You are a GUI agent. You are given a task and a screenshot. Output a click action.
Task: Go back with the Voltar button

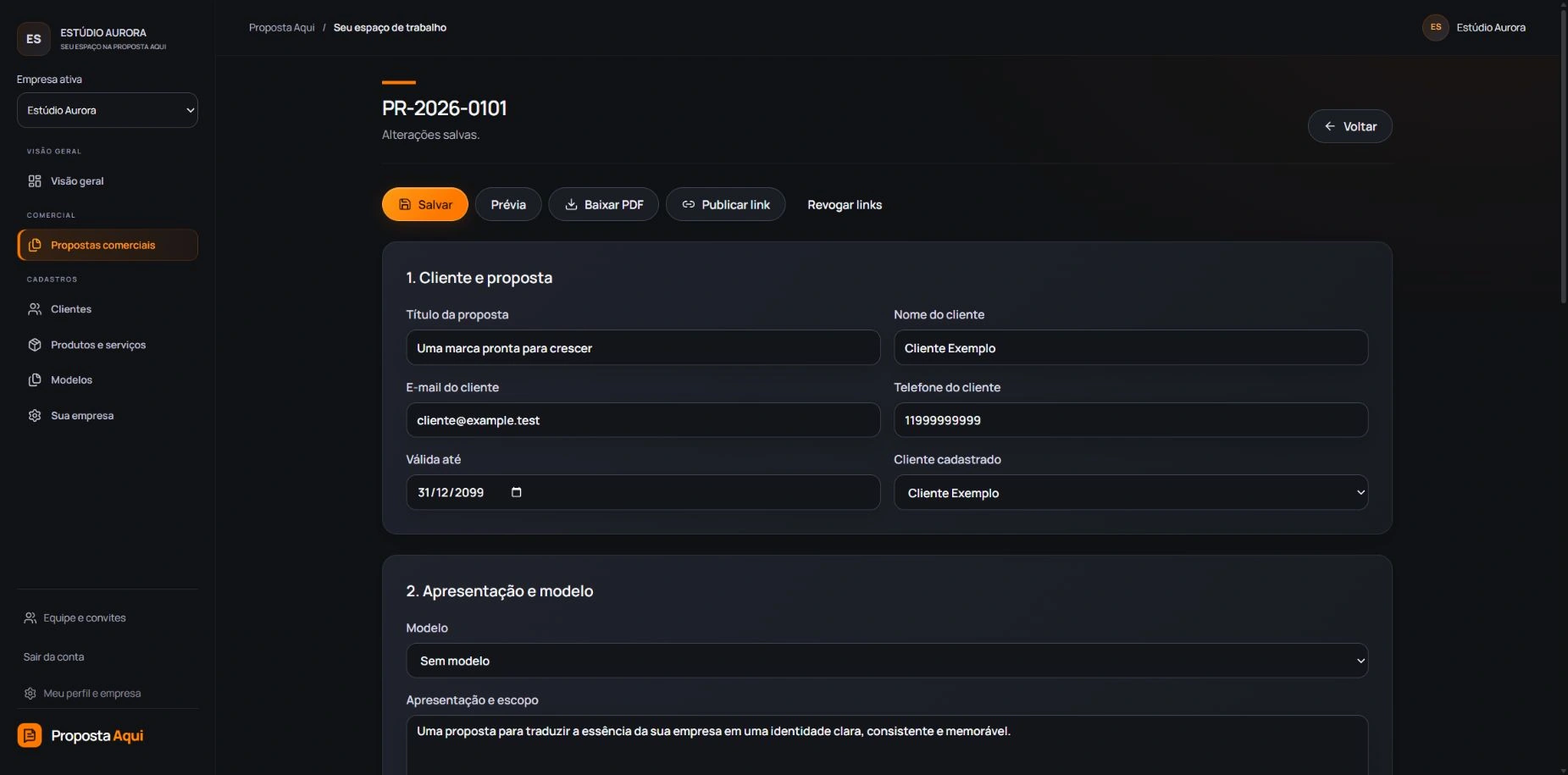point(1350,126)
